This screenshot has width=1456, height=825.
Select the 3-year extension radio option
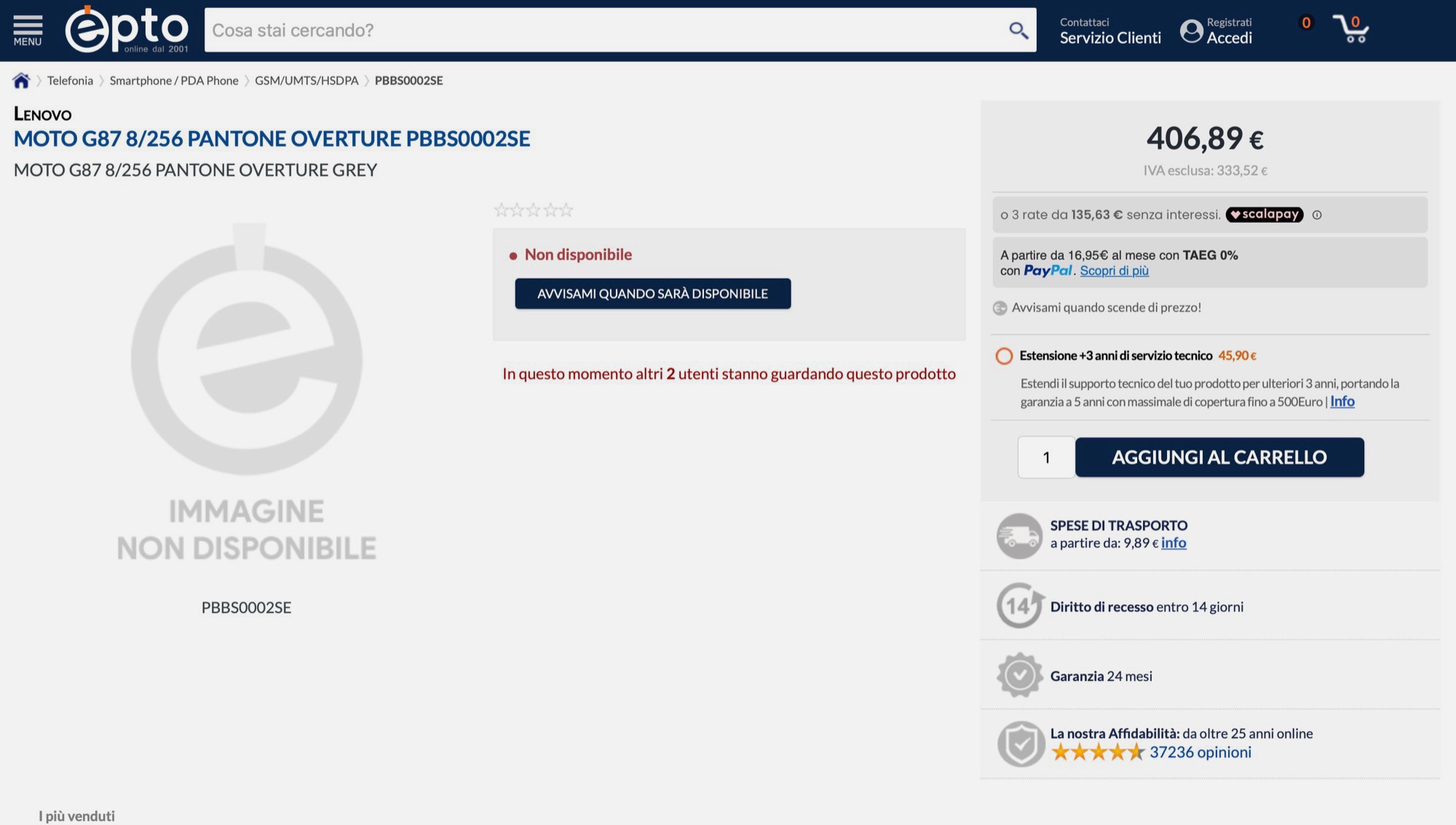1004,356
